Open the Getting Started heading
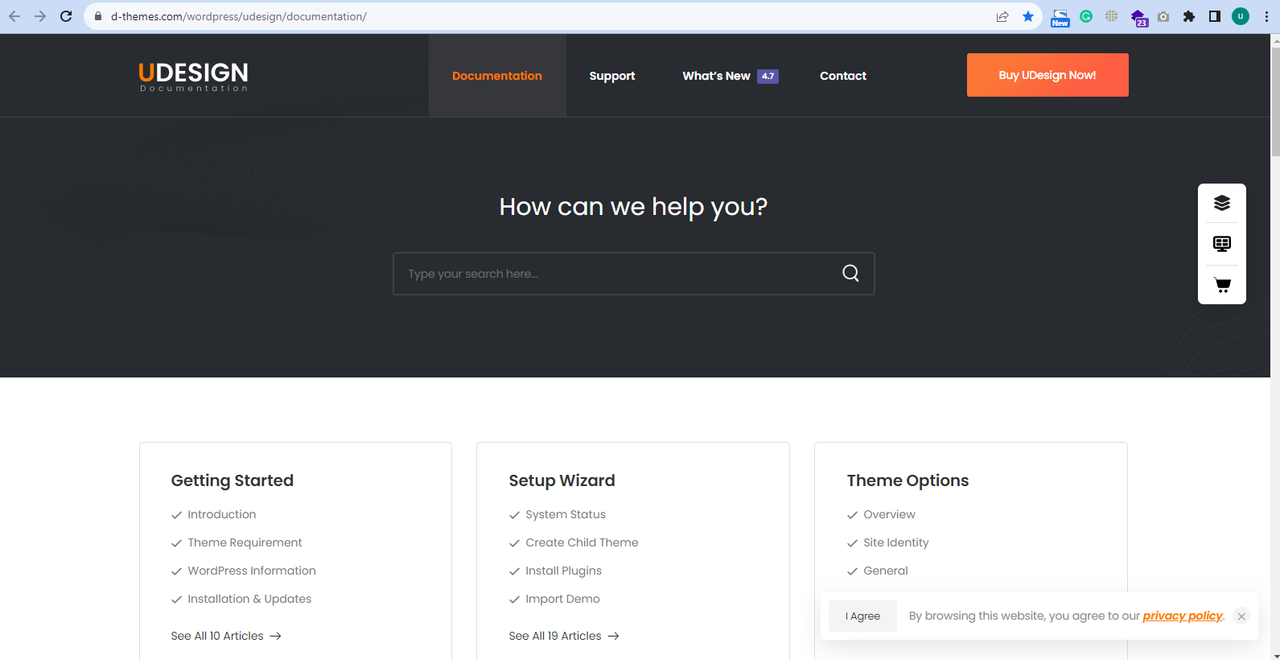This screenshot has height=660, width=1280. point(232,481)
